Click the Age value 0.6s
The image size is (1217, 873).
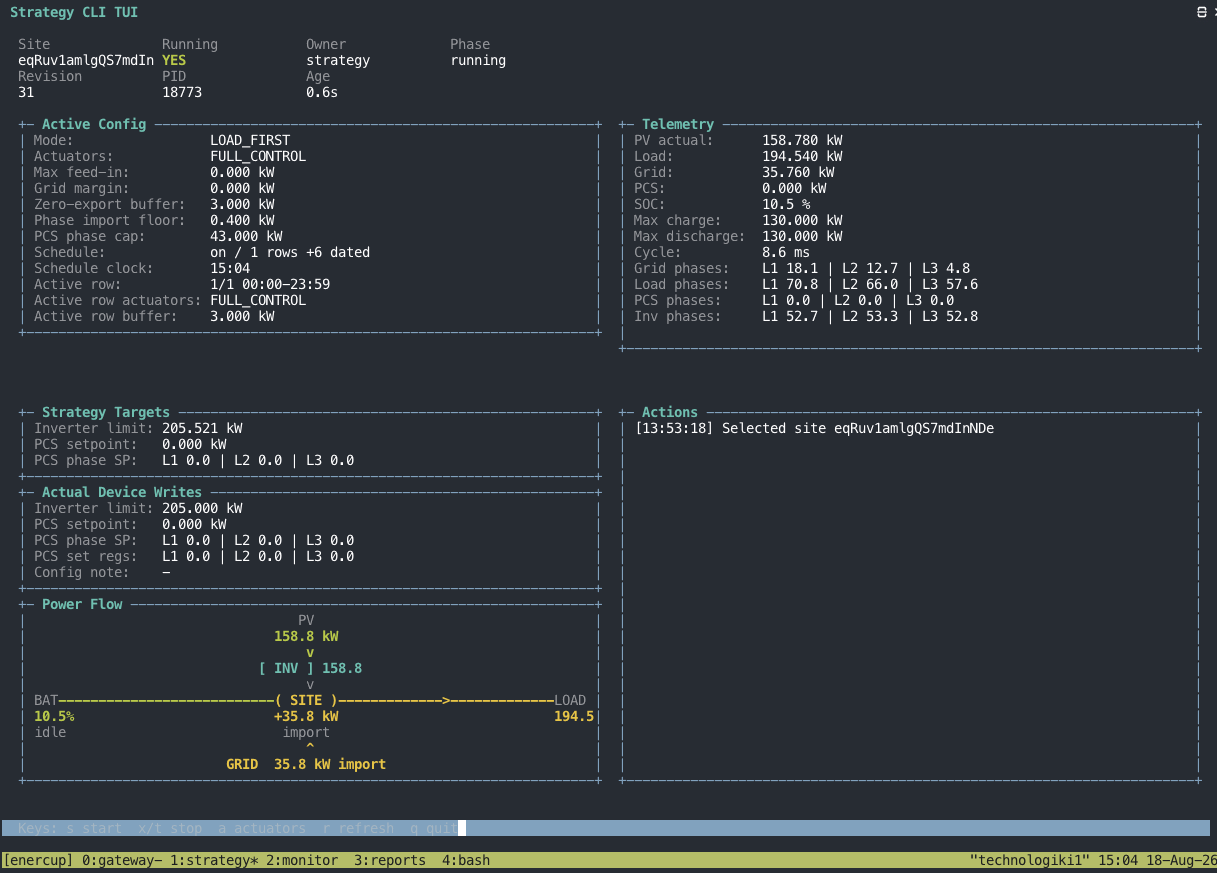coord(322,92)
